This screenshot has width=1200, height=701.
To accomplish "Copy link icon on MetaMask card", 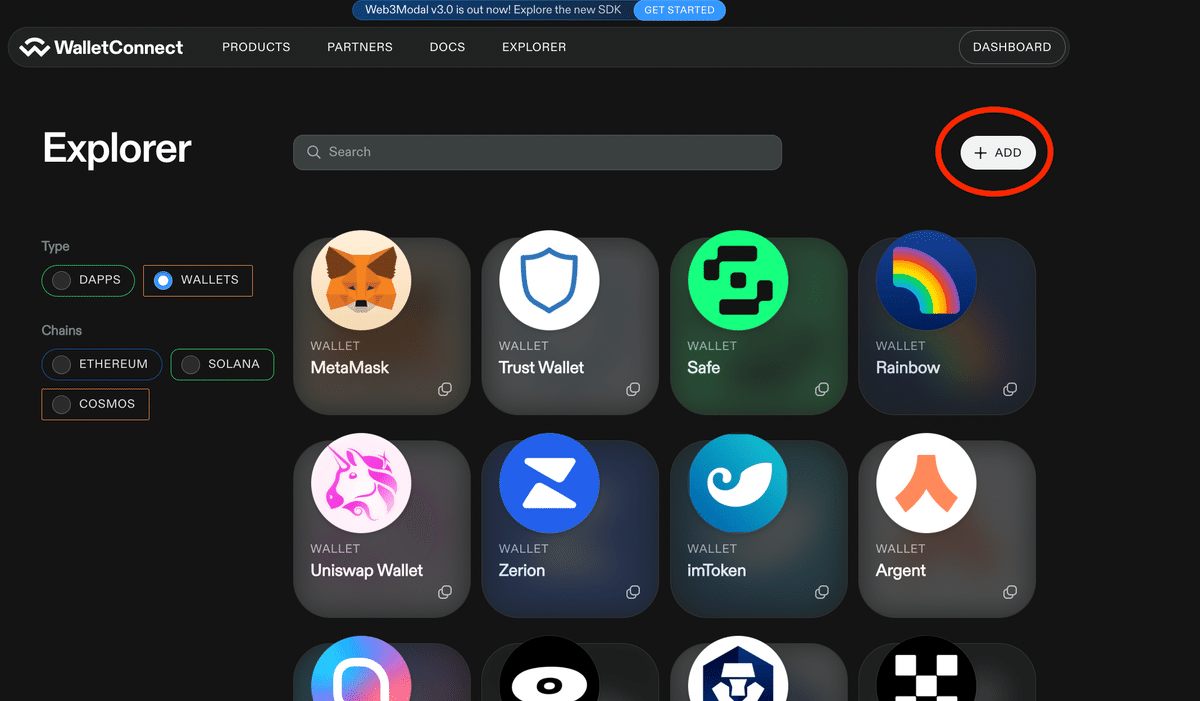I will pos(445,389).
